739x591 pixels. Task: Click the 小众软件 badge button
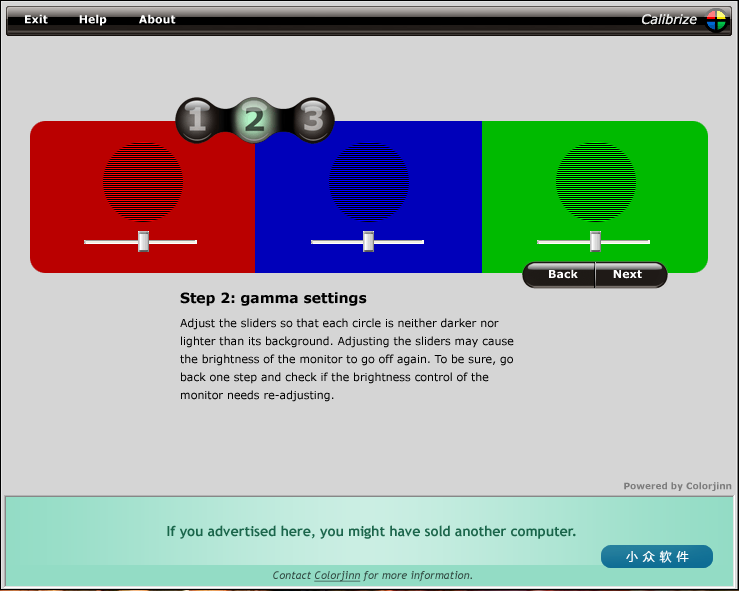(656, 556)
